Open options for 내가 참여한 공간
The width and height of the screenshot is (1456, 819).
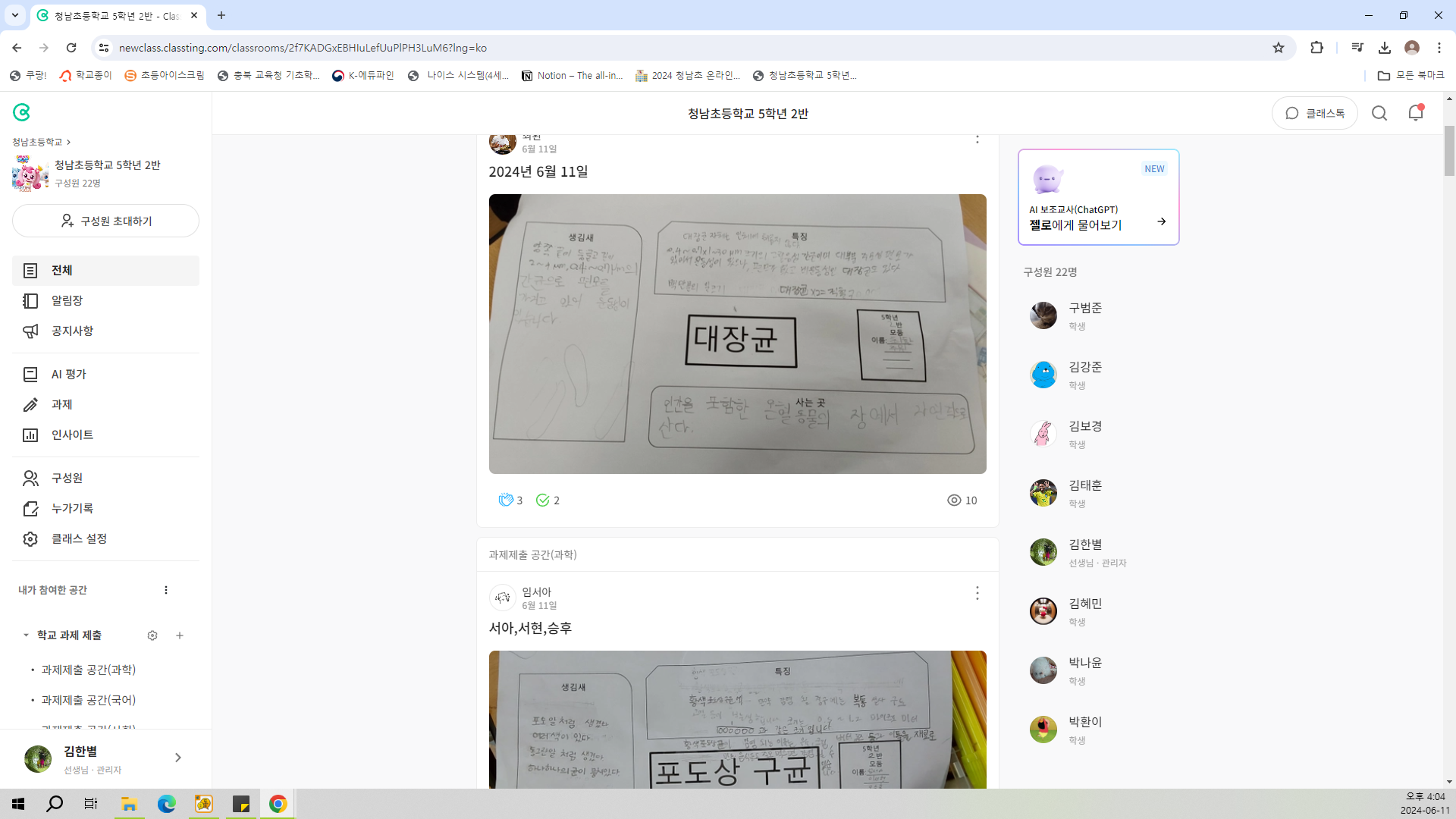[166, 590]
